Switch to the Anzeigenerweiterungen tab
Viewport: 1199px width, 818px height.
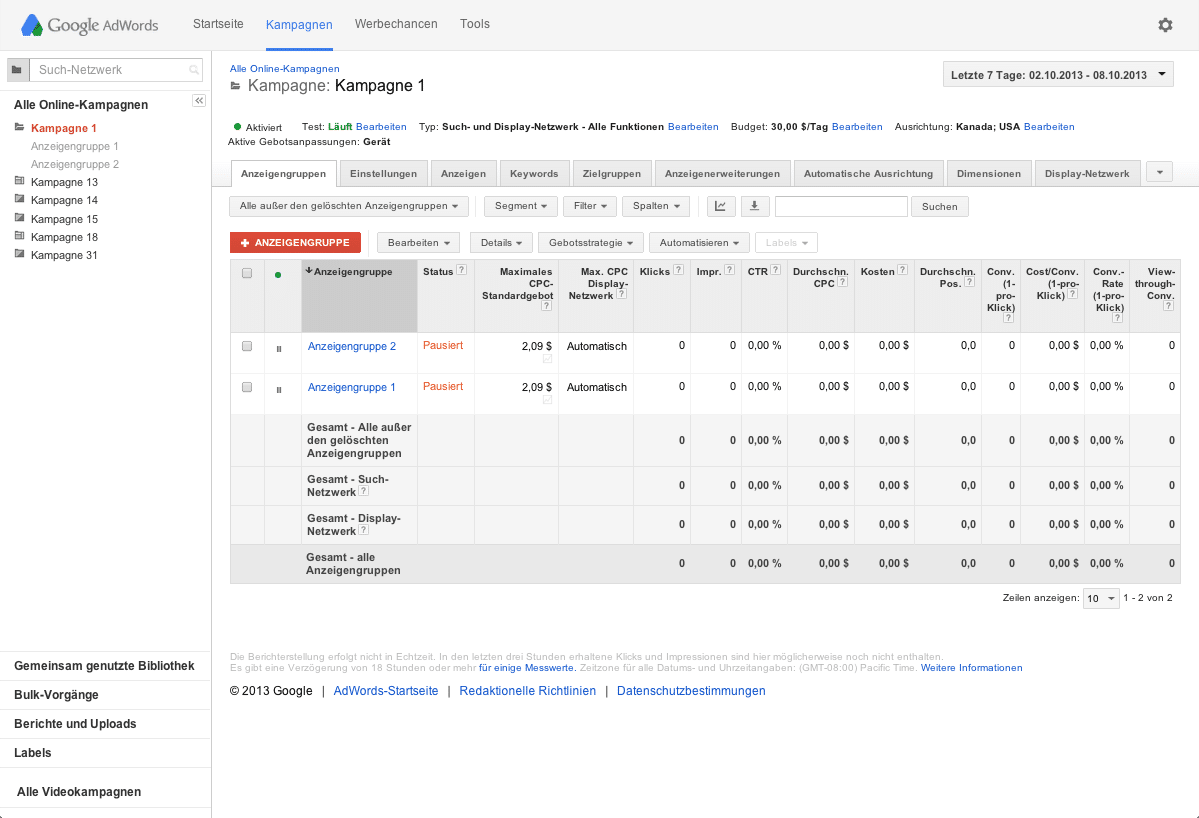click(723, 174)
